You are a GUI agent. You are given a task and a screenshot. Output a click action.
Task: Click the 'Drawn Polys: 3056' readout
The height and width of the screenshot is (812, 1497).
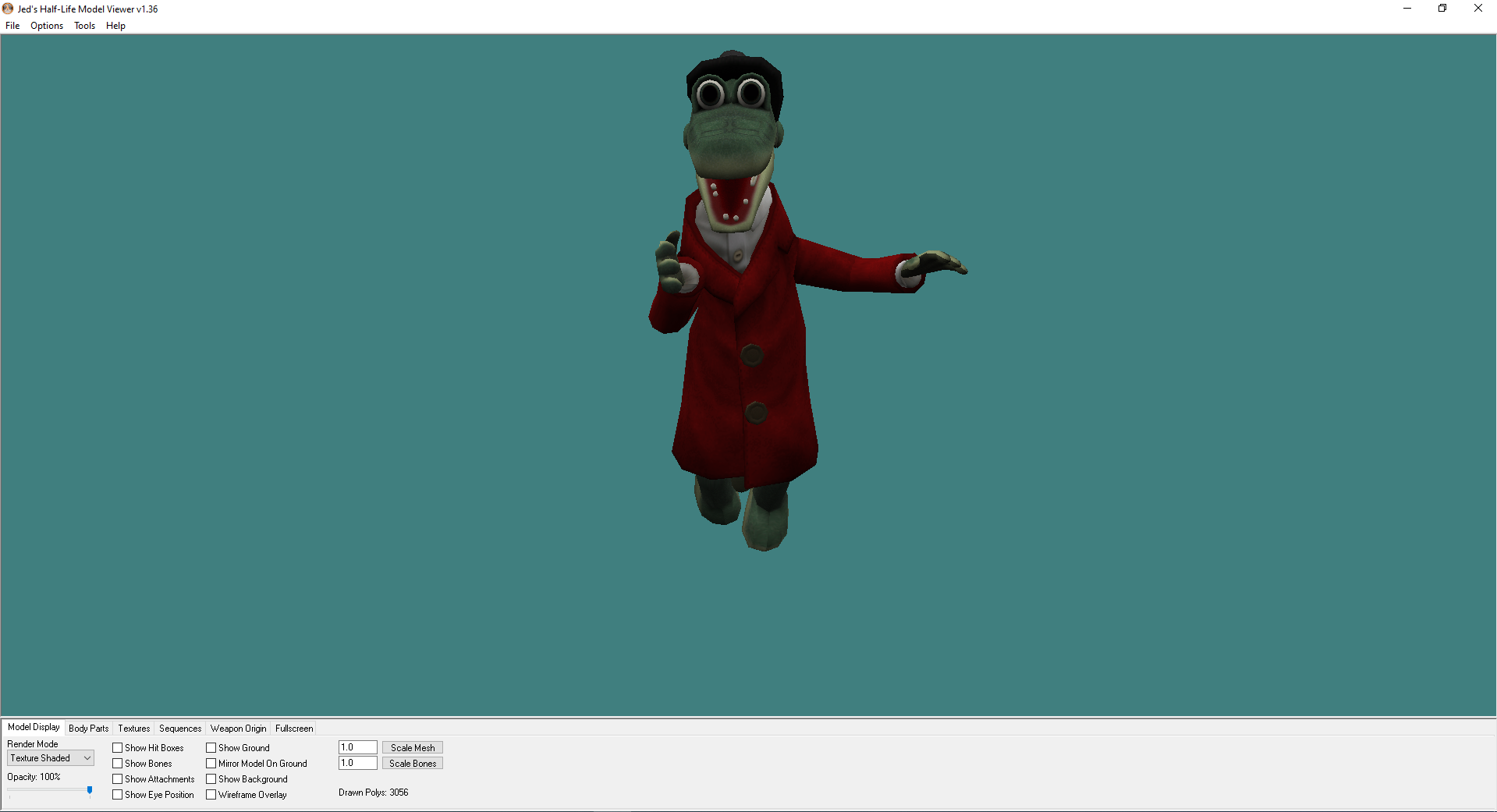pyautogui.click(x=374, y=792)
